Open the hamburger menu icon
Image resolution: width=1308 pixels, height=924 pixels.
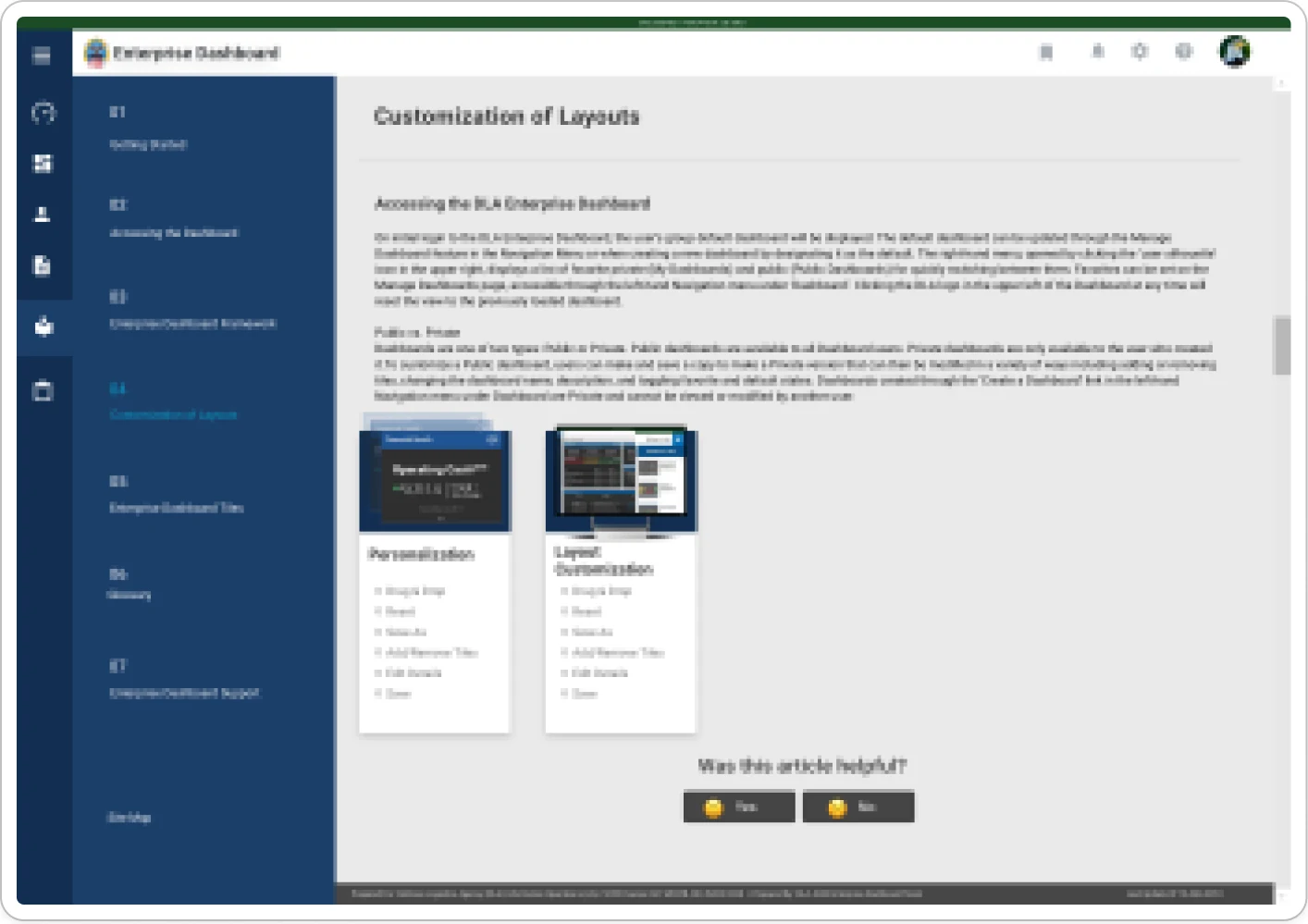pyautogui.click(x=42, y=55)
